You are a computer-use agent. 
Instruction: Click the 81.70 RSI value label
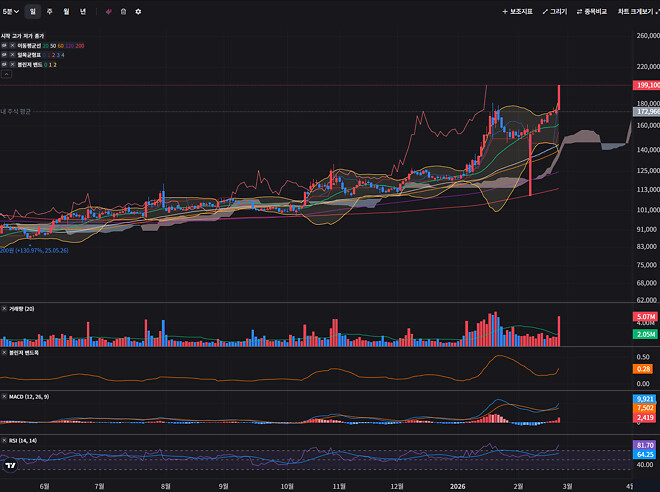[644, 445]
